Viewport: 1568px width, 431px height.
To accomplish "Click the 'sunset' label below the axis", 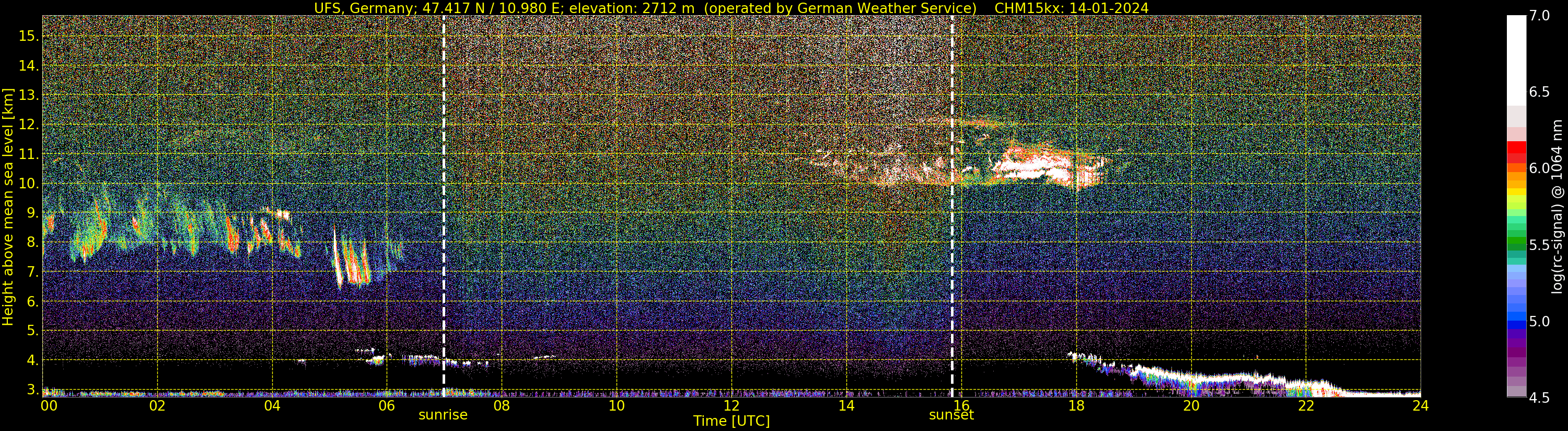I will (951, 415).
